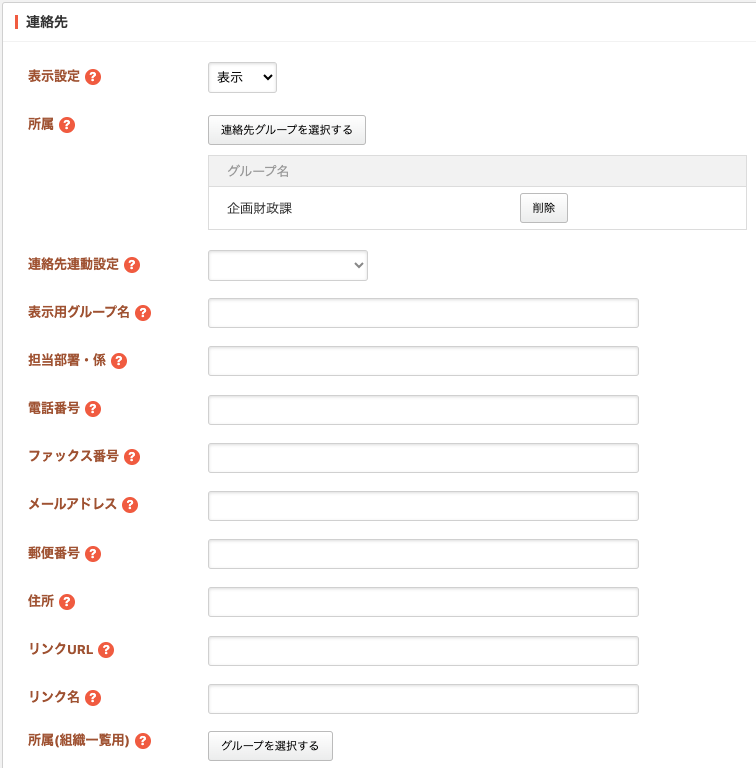Click the リンクURL input field
This screenshot has height=768, width=756.
point(424,651)
